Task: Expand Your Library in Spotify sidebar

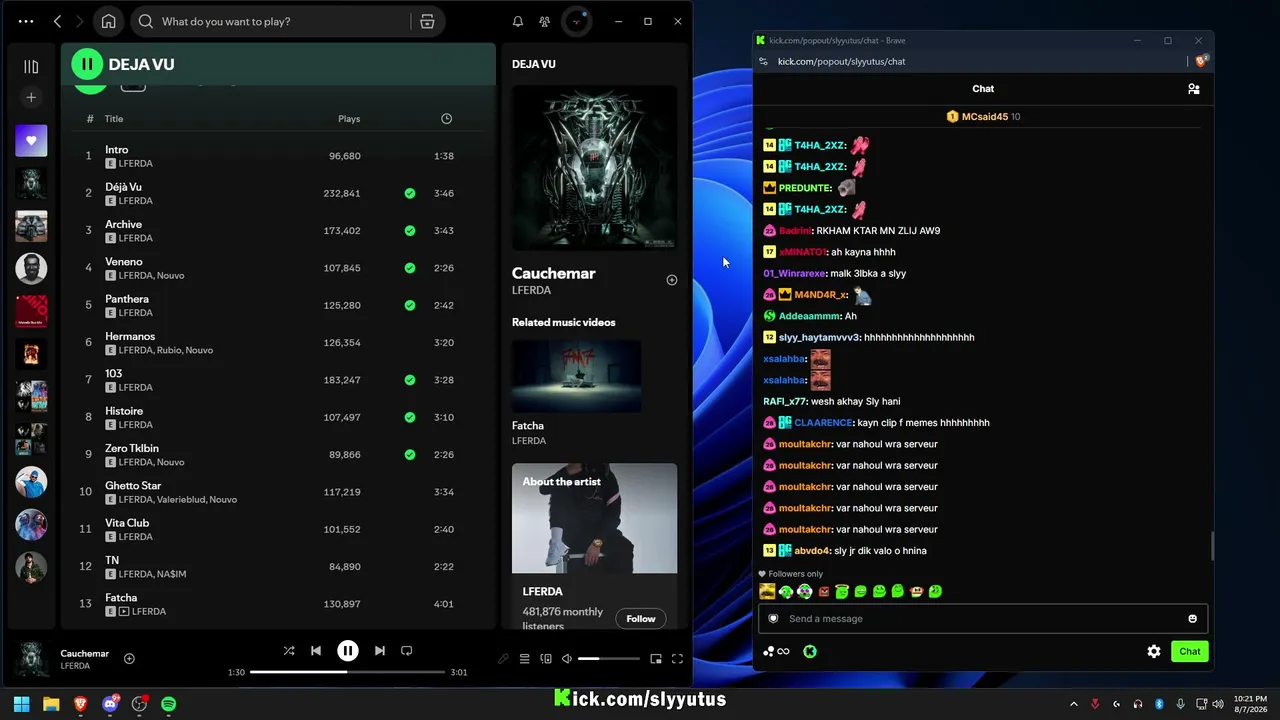Action: 31,66
